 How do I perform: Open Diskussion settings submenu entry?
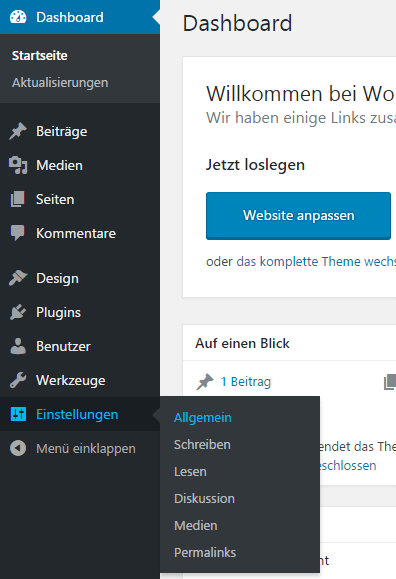[204, 499]
